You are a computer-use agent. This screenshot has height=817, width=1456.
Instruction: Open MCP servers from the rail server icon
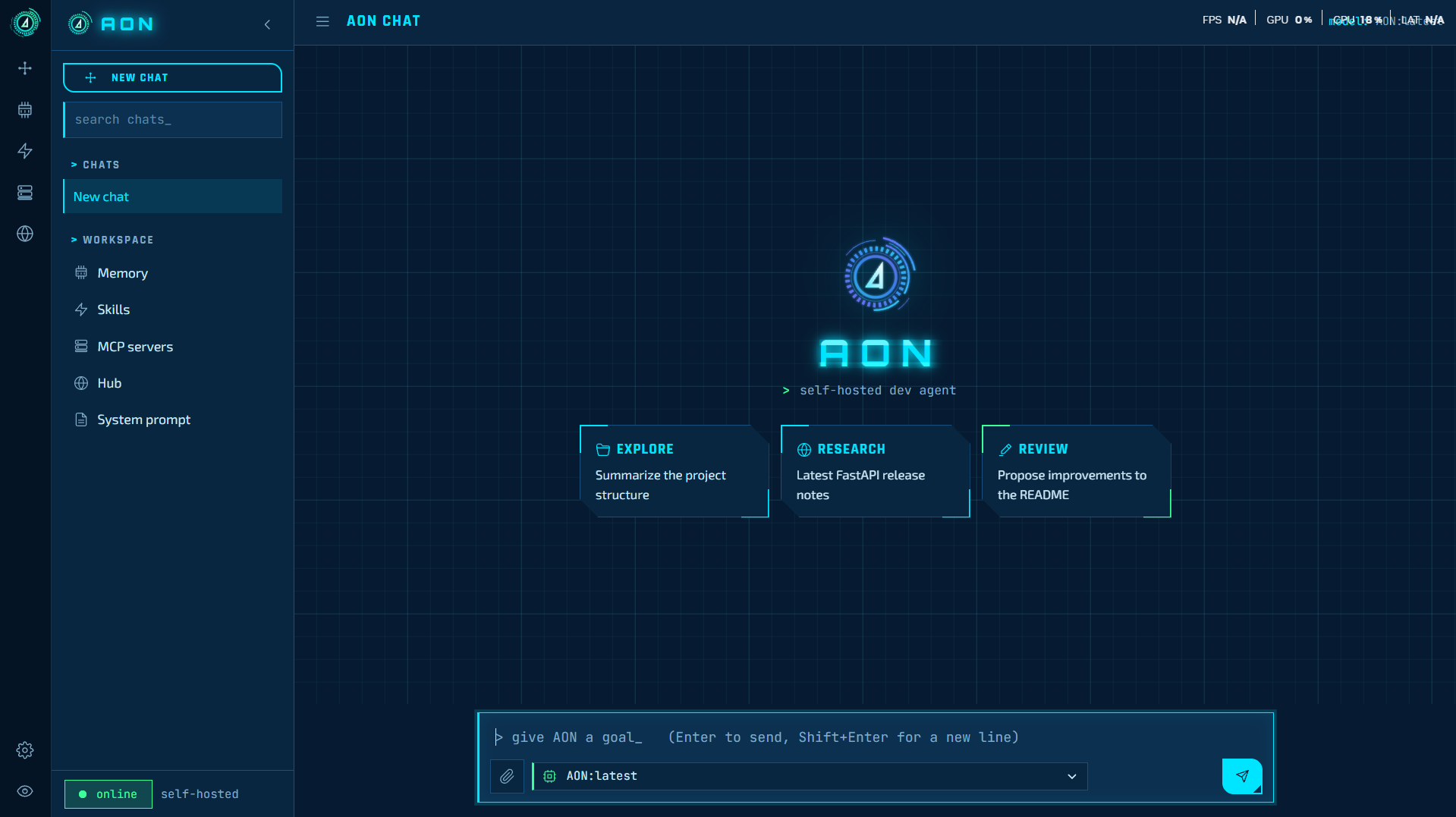click(x=25, y=193)
